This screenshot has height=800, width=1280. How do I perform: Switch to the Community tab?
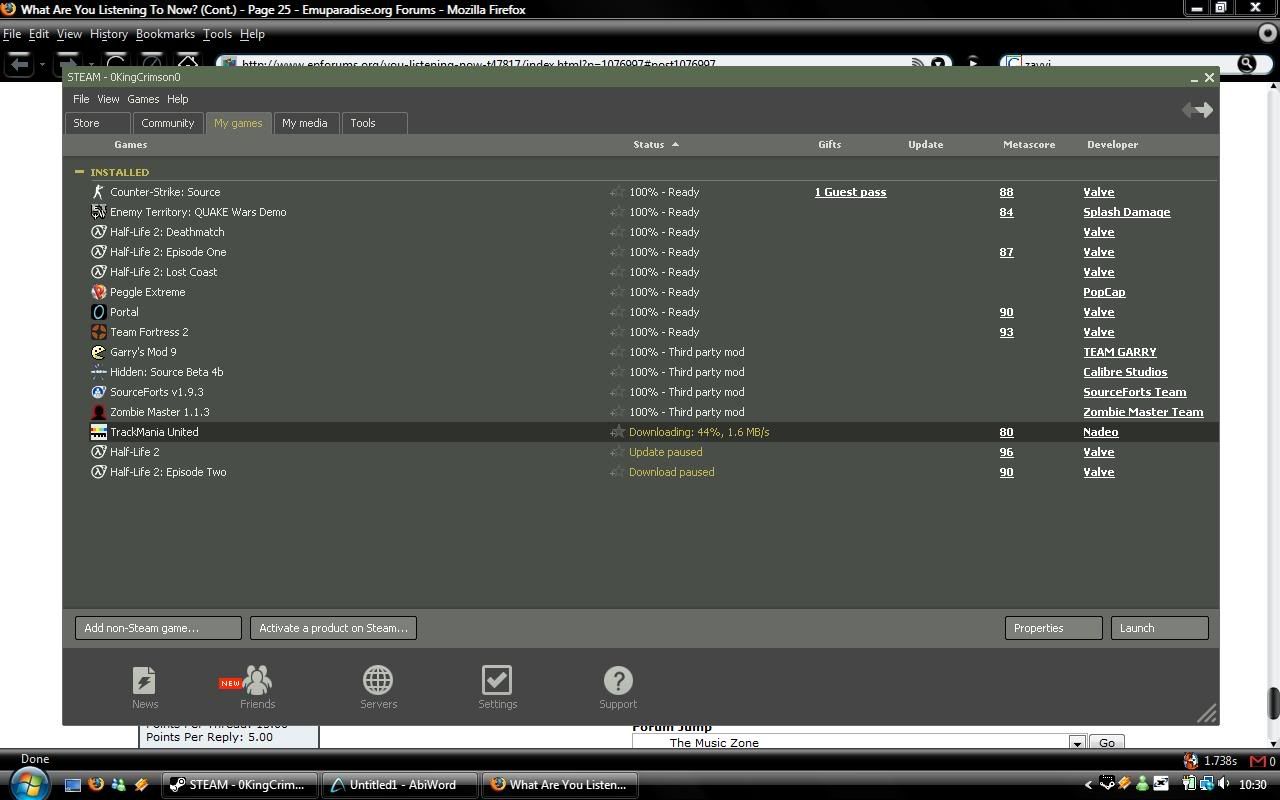[x=167, y=123]
